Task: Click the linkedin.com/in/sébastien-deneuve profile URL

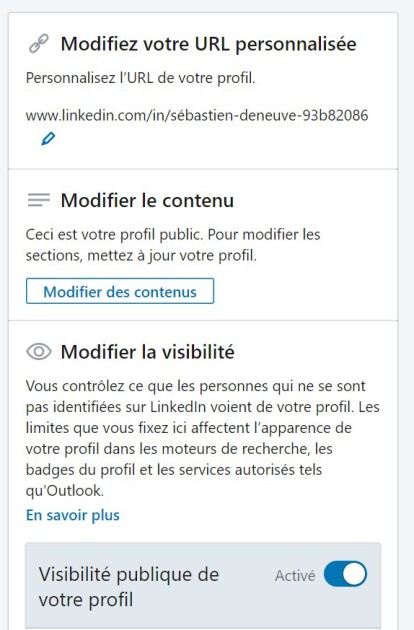Action: click(197, 115)
